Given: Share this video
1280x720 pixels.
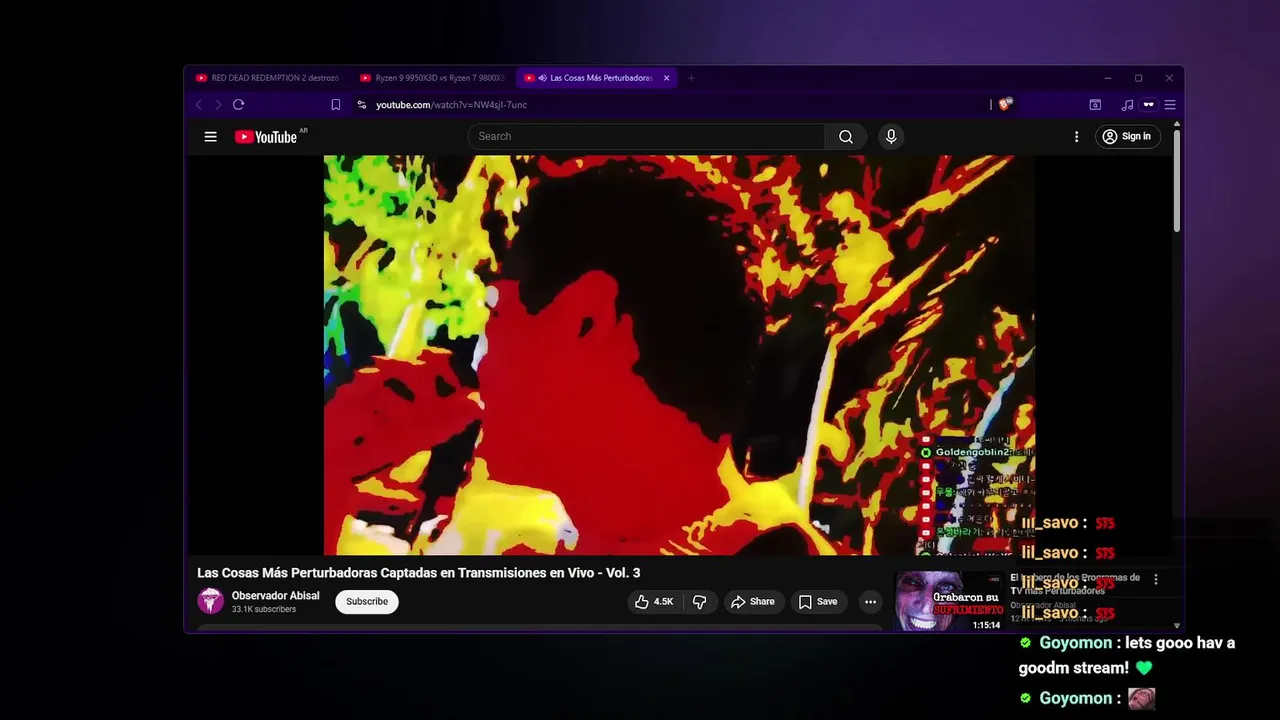Looking at the screenshot, I should point(753,602).
